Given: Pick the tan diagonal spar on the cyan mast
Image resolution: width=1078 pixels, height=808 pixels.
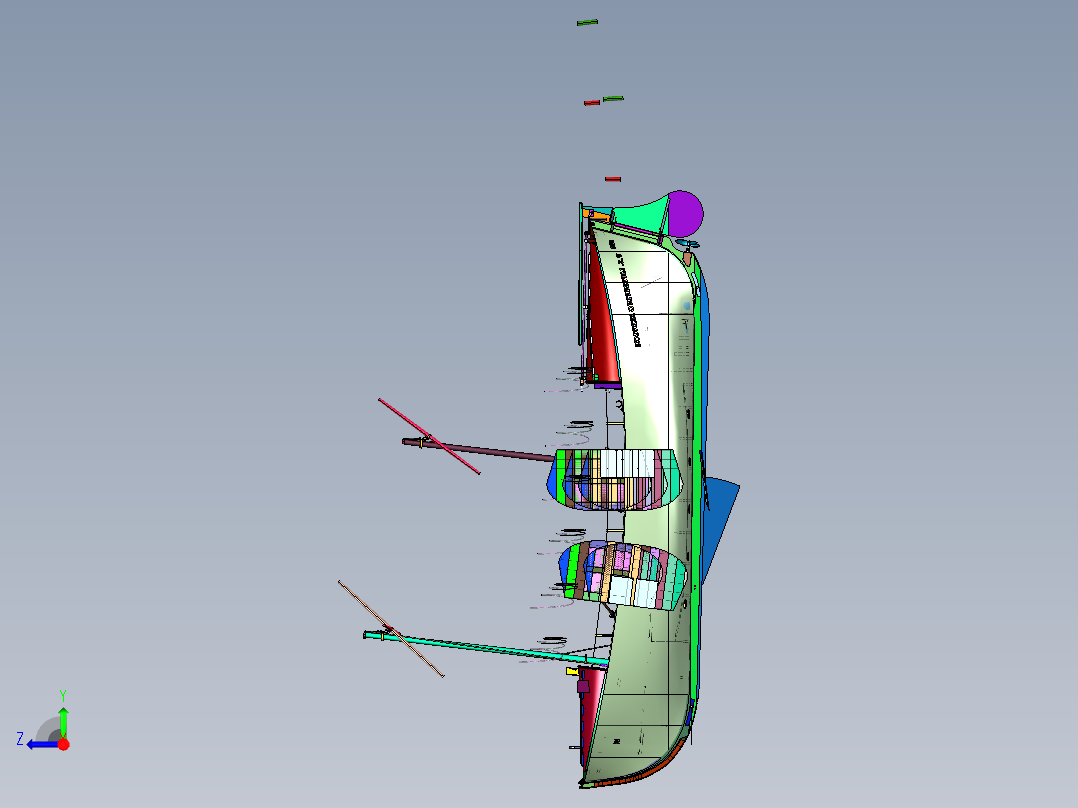Looking at the screenshot, I should (390, 629).
